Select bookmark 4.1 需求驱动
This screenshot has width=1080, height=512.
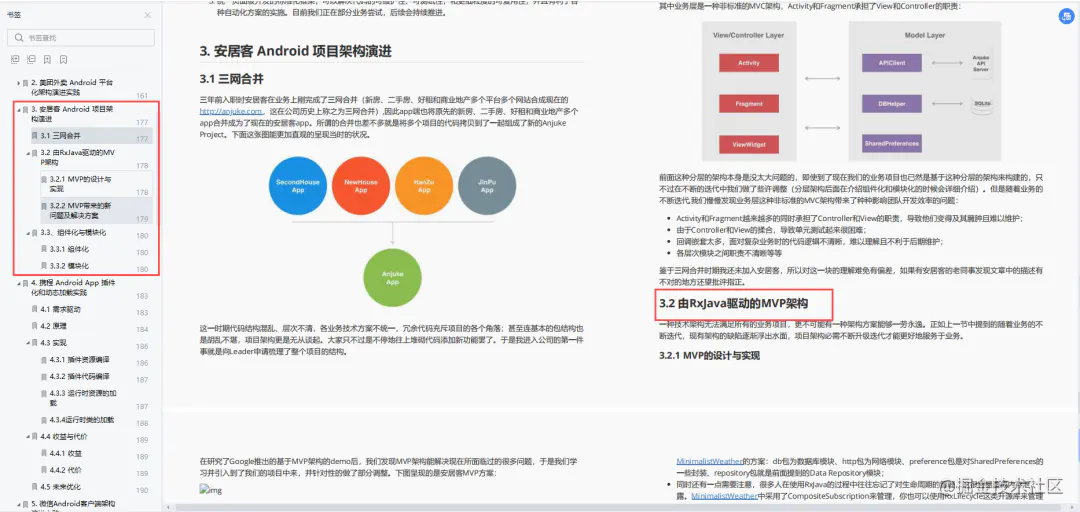coord(60,309)
